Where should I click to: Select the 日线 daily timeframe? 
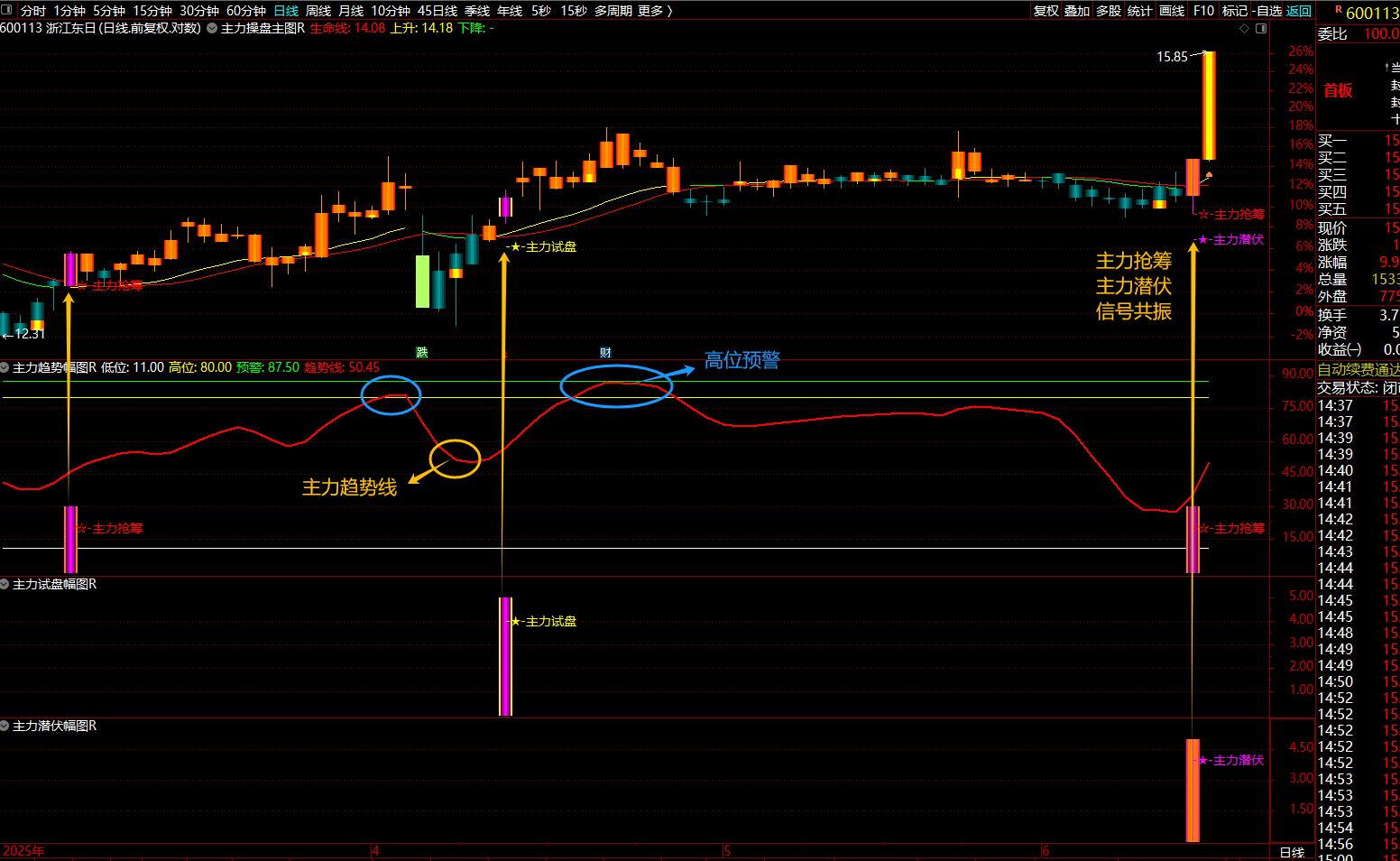286,11
